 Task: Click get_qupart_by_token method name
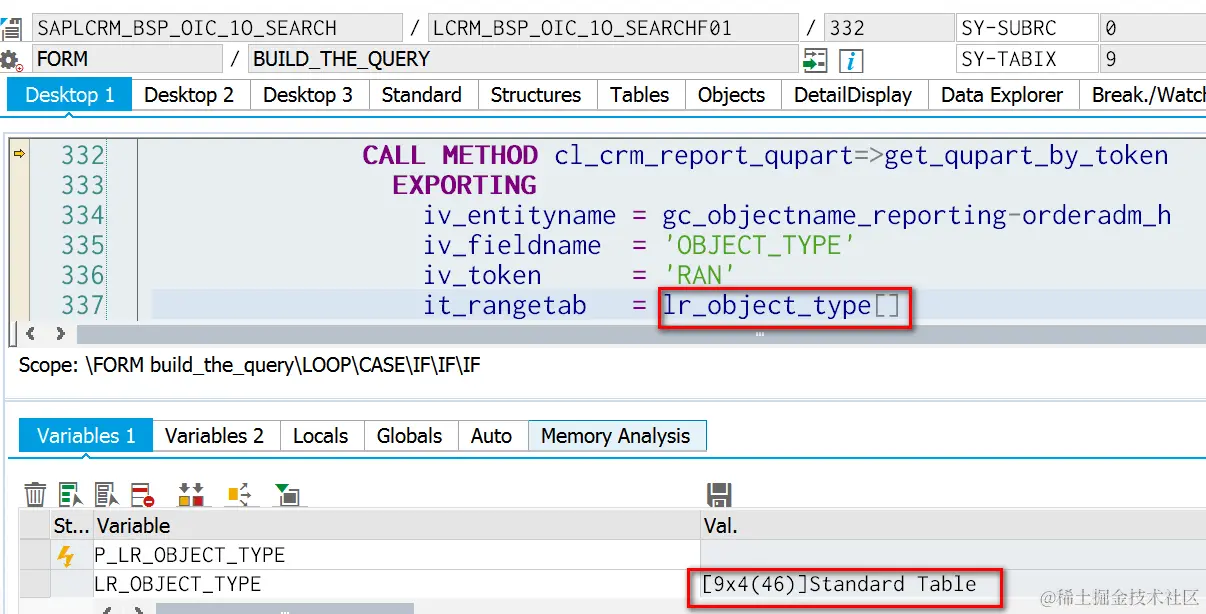(1026, 155)
